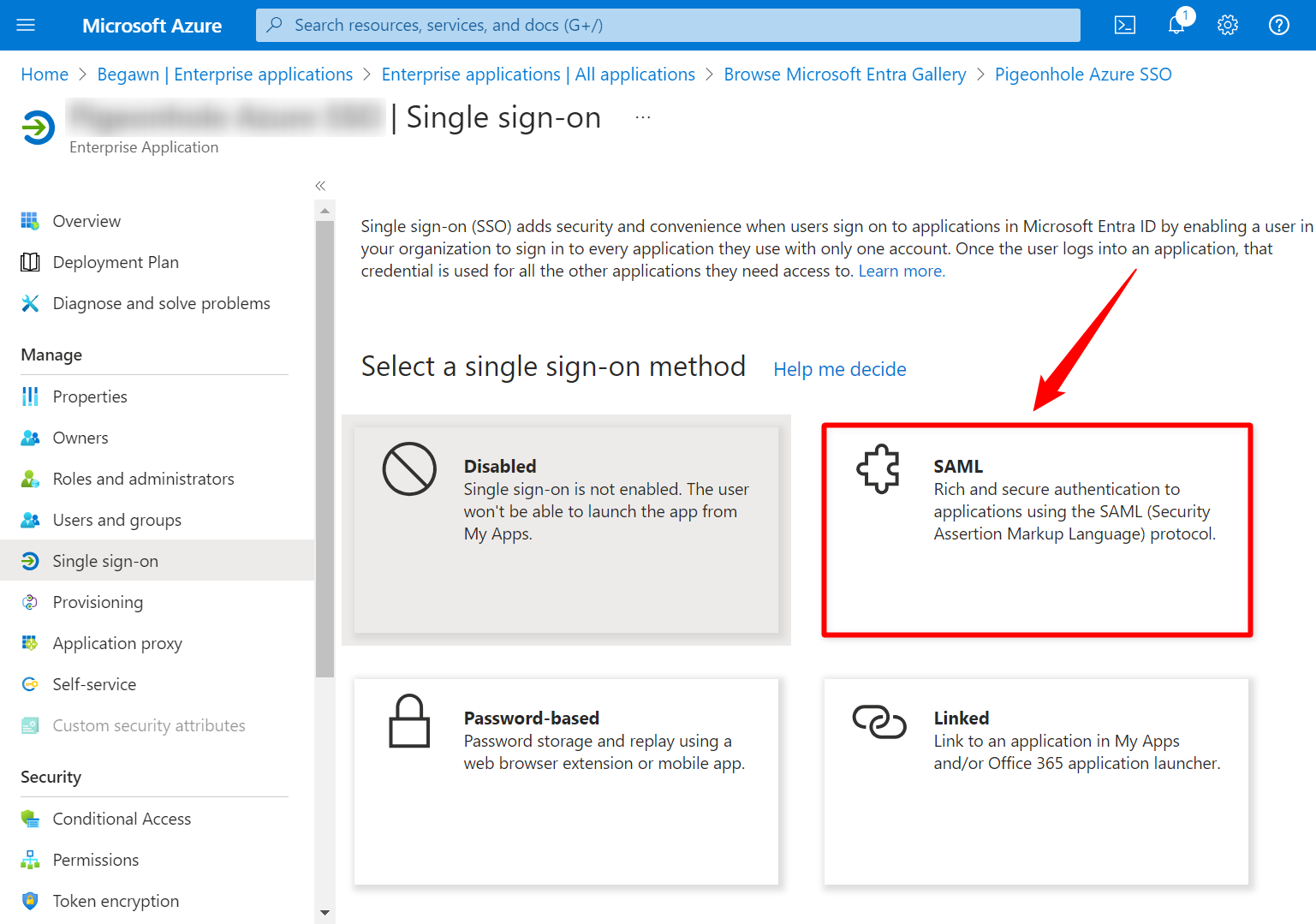Click the Users and groups icon
Screen dimensions: 1316x924
(x=30, y=520)
